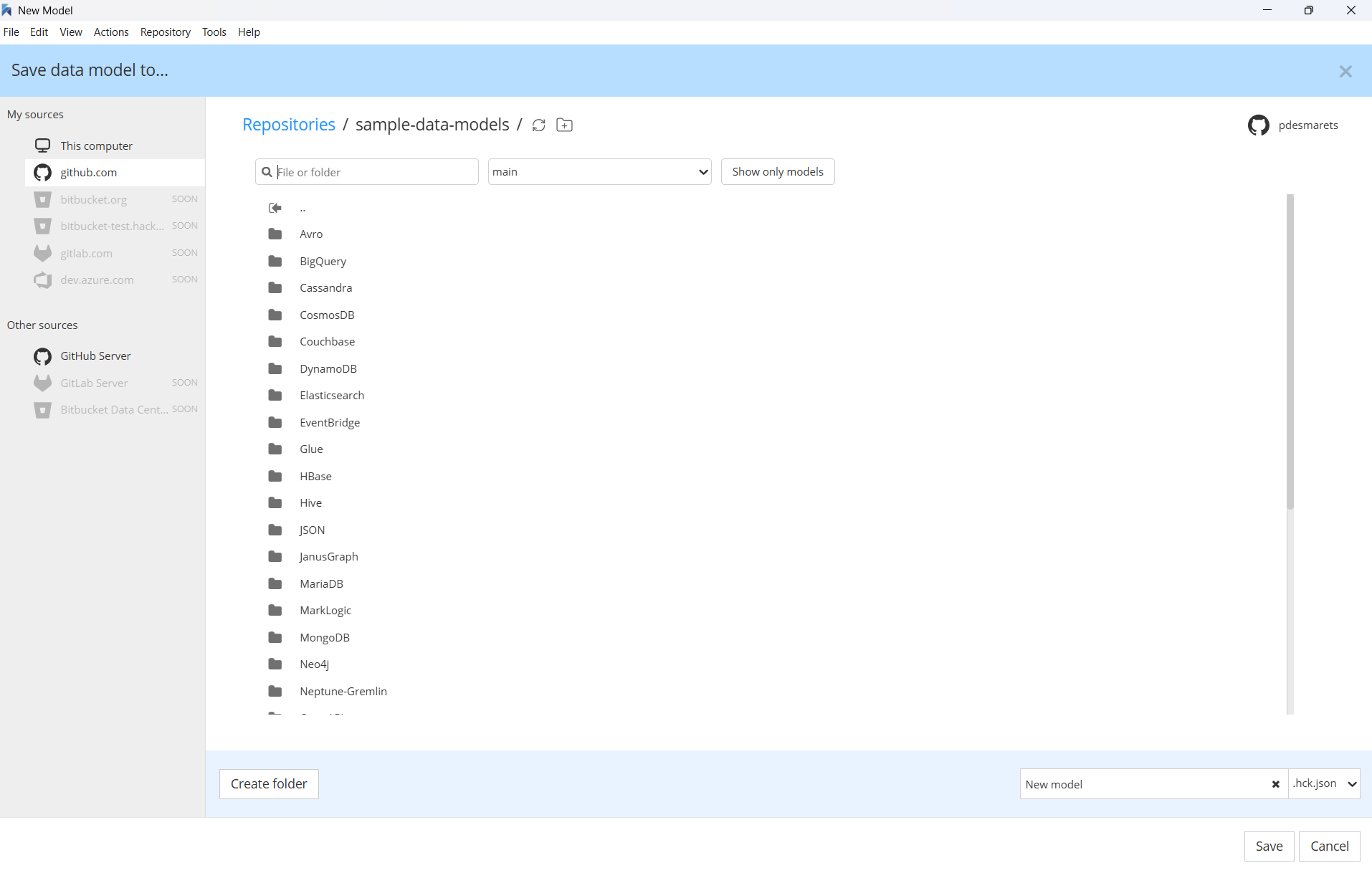Open the Neptune-Gremlin folder name
Screen dimensions: 1372x873
pos(343,692)
